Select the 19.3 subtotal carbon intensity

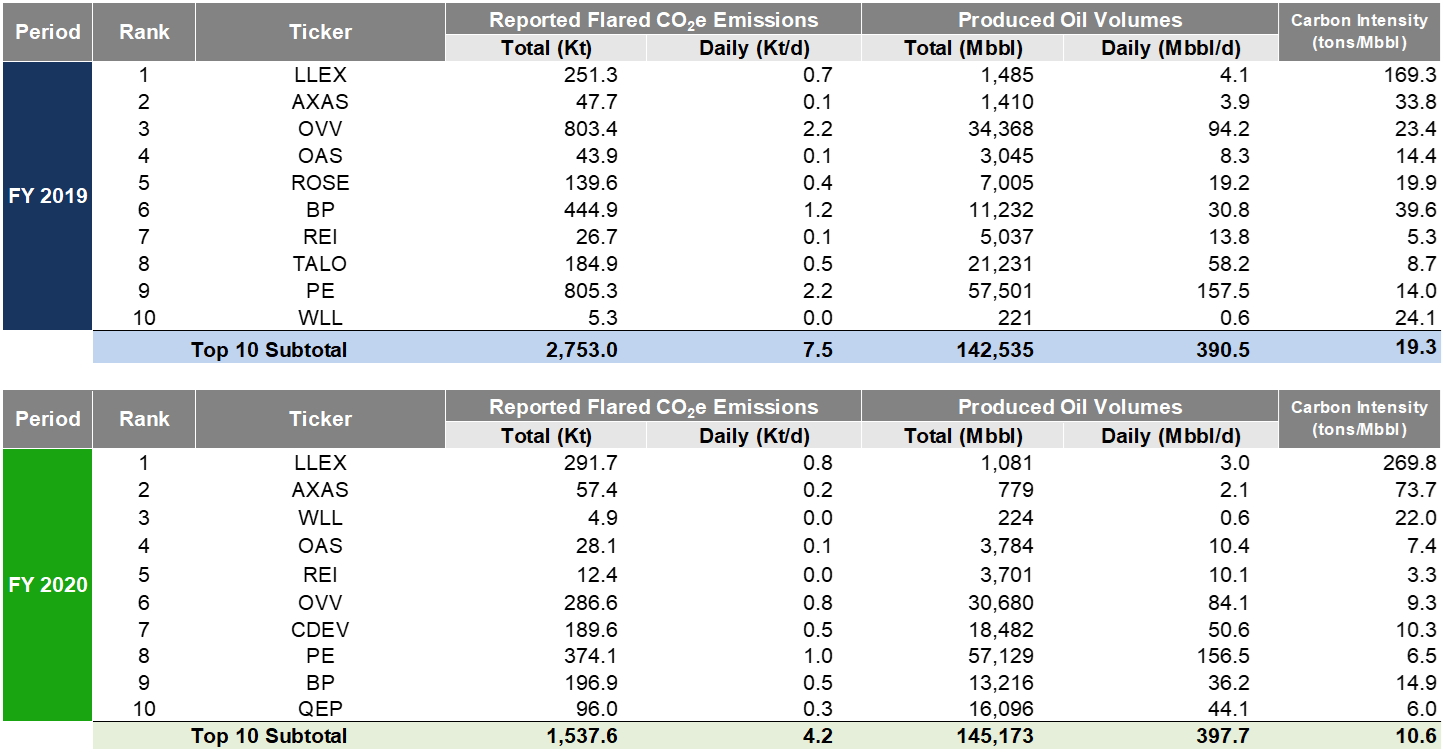[1415, 346]
